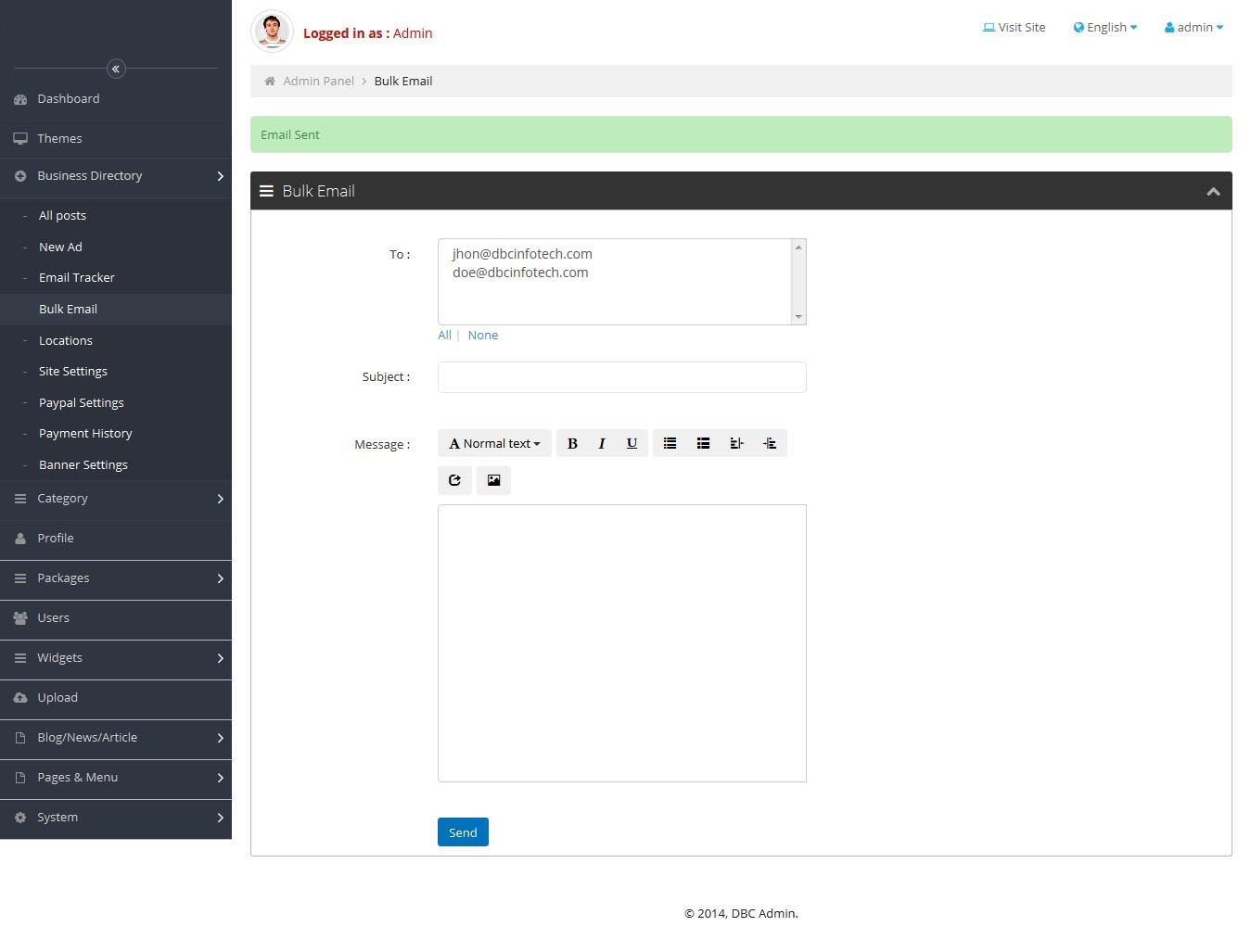Open the admin user menu

[x=1194, y=28]
